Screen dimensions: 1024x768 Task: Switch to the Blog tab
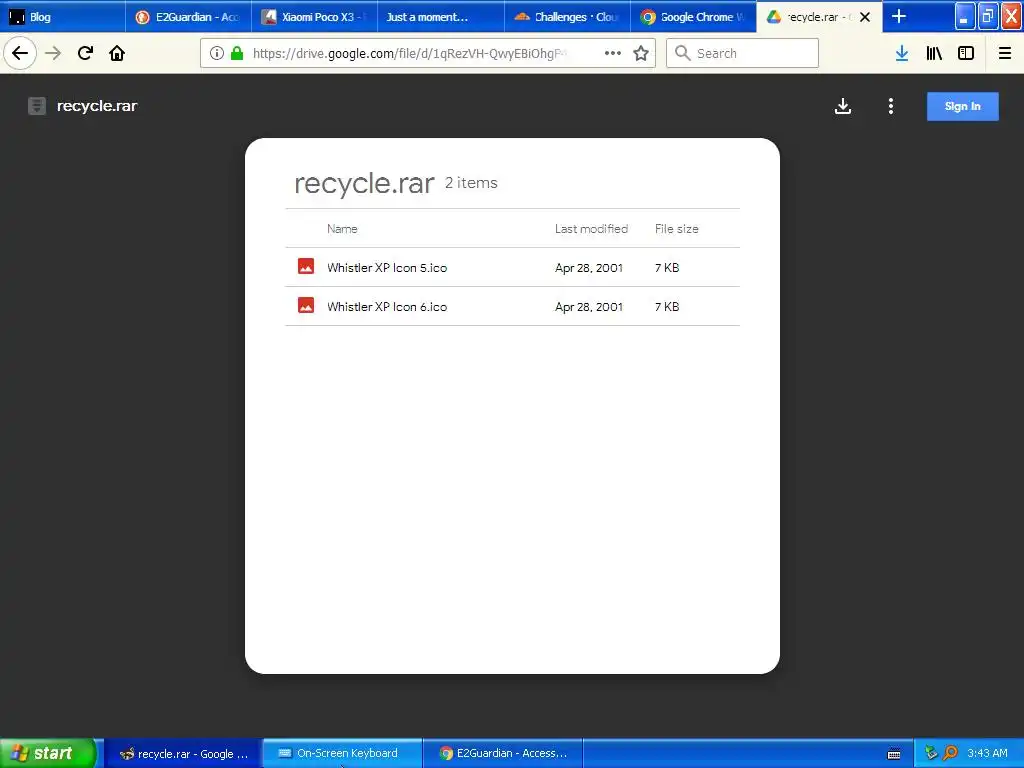pyautogui.click(x=63, y=17)
